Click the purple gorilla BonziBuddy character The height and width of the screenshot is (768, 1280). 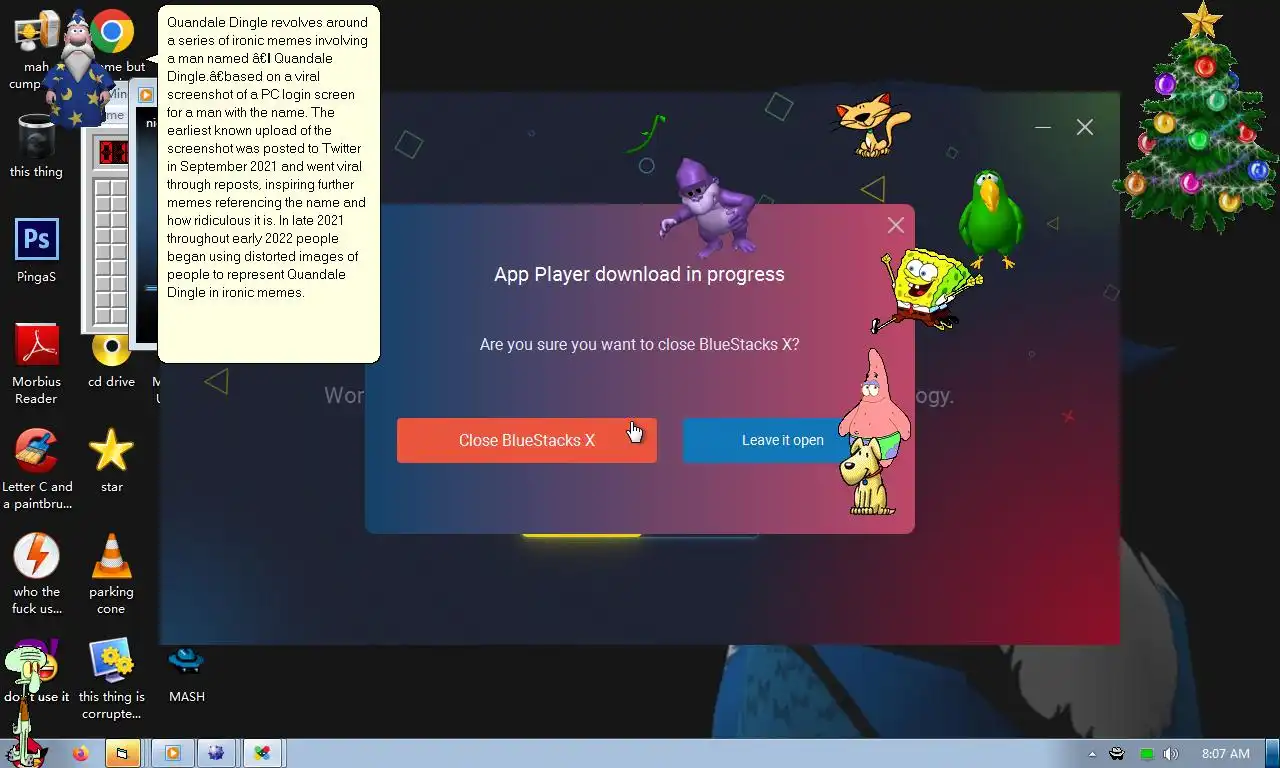coord(709,208)
